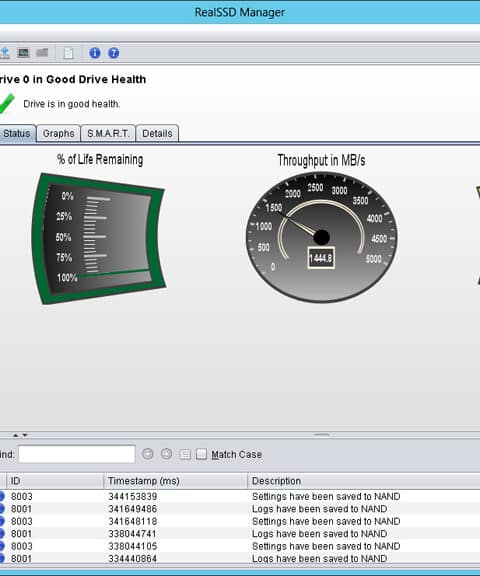Open the blue info (i) icon
Image resolution: width=480 pixels, height=576 pixels.
coord(95,53)
